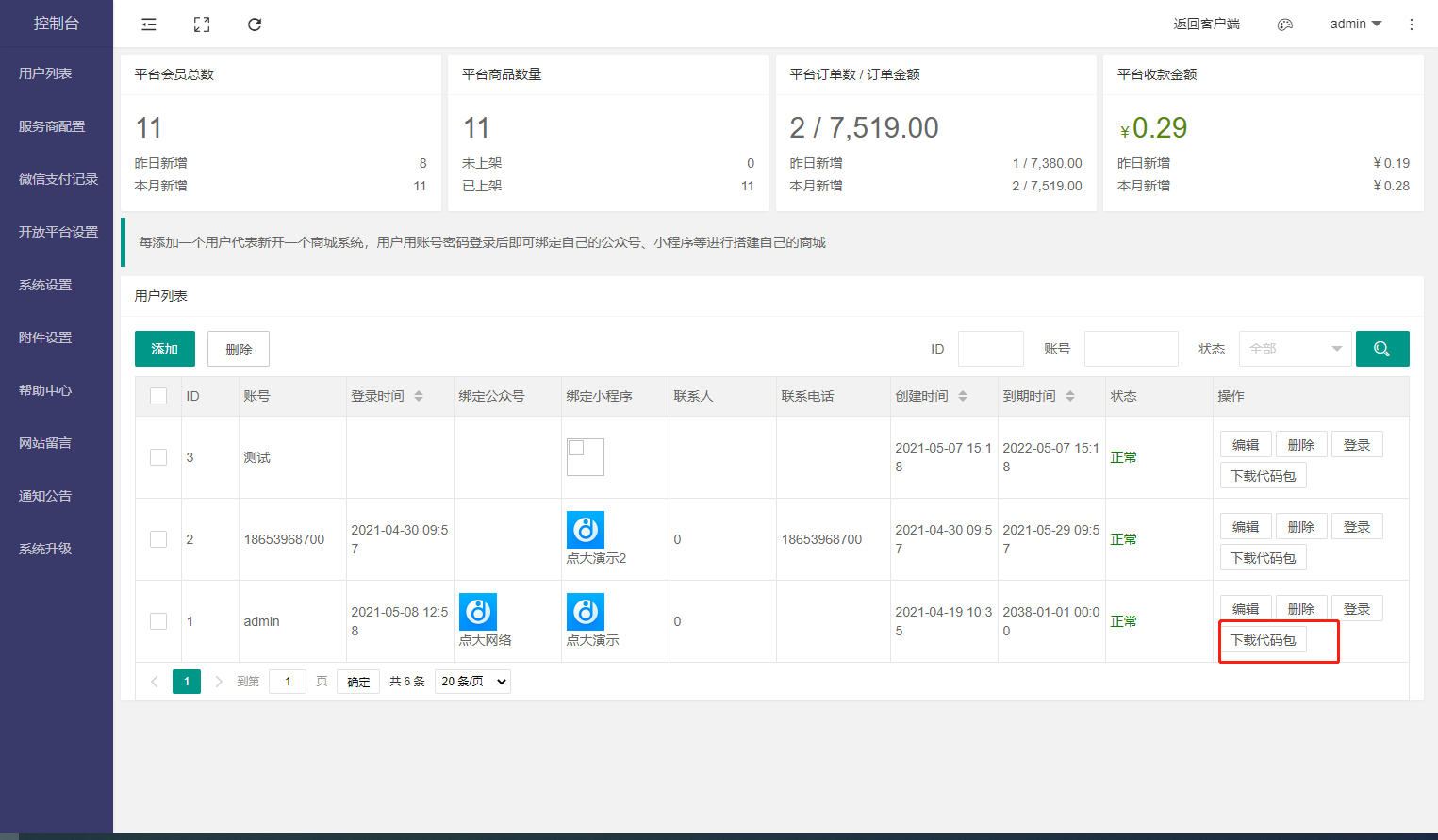Click the ID search input field
This screenshot has width=1438, height=840.
point(990,349)
